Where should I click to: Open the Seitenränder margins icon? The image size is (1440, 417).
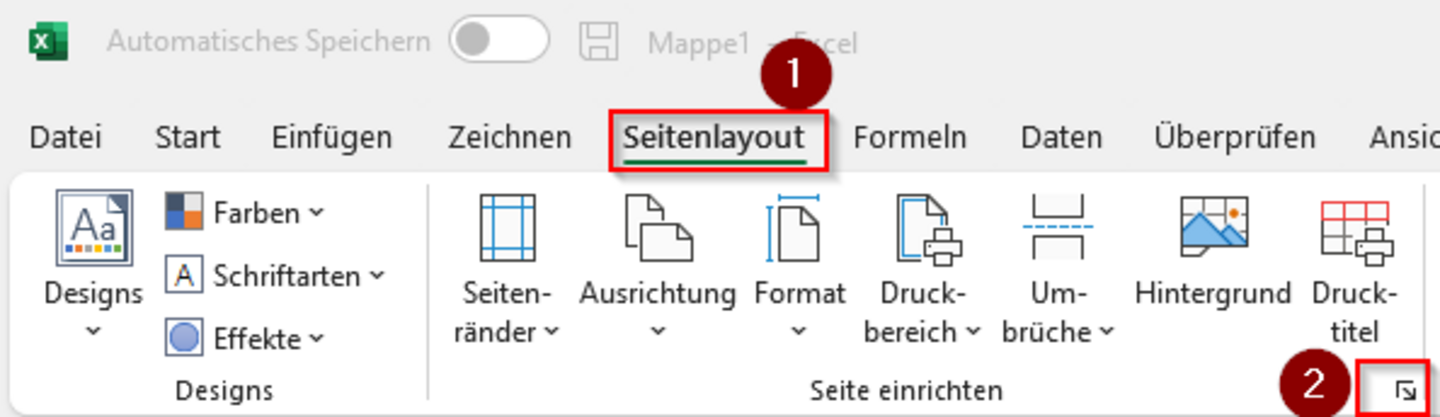[507, 228]
